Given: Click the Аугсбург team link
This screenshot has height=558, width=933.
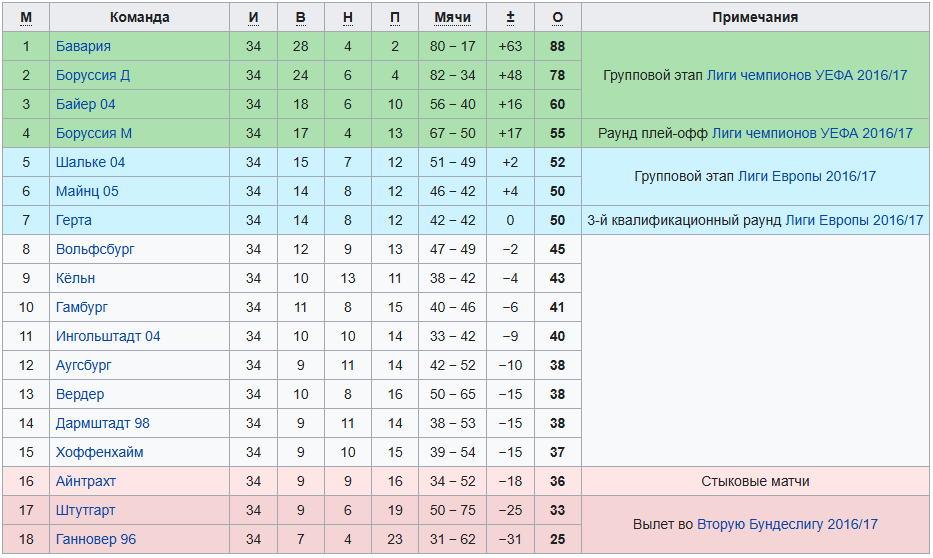Looking at the screenshot, I should pos(84,365).
